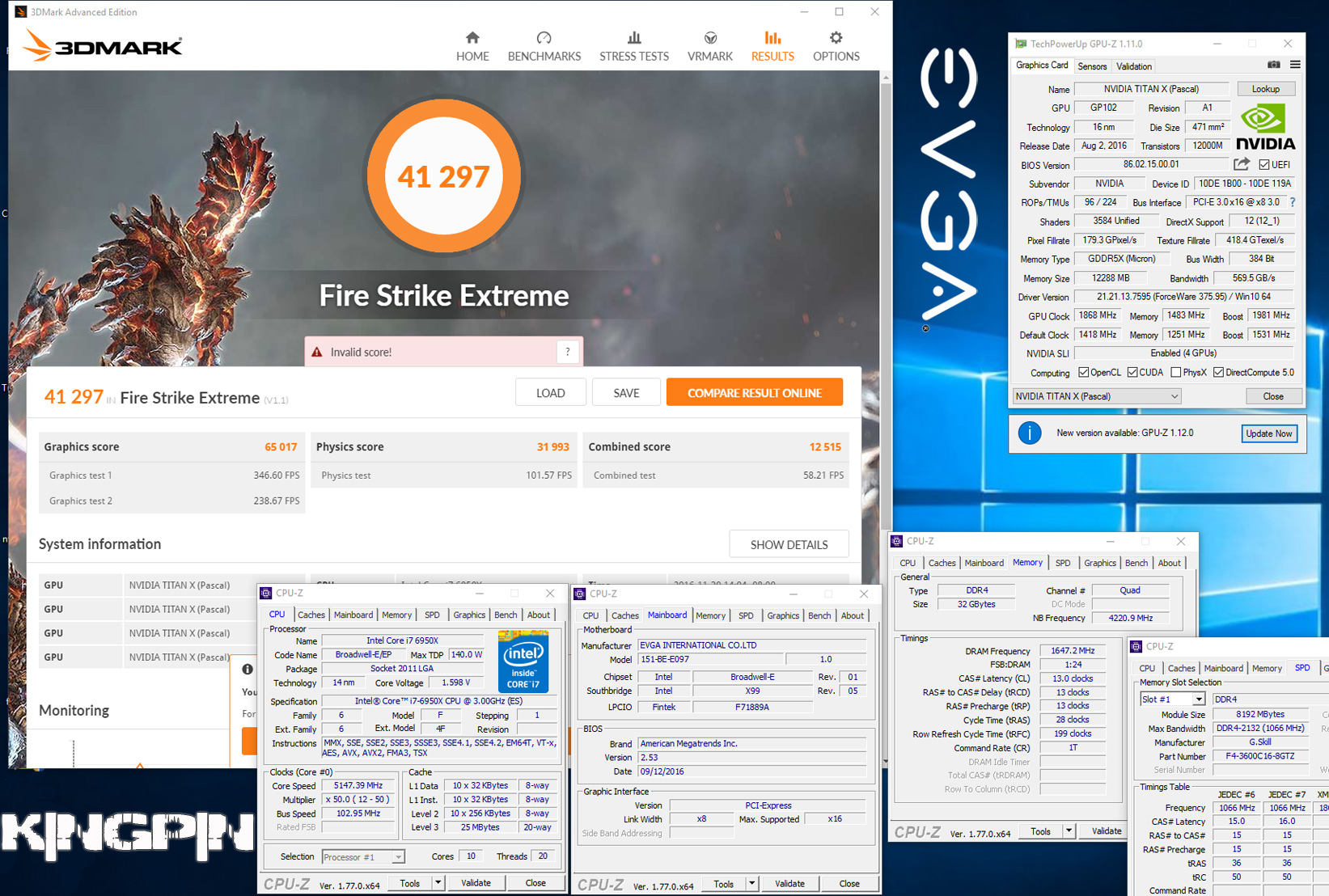
Task: Click the CPU-Z title icon of the Memory window
Action: 896,541
